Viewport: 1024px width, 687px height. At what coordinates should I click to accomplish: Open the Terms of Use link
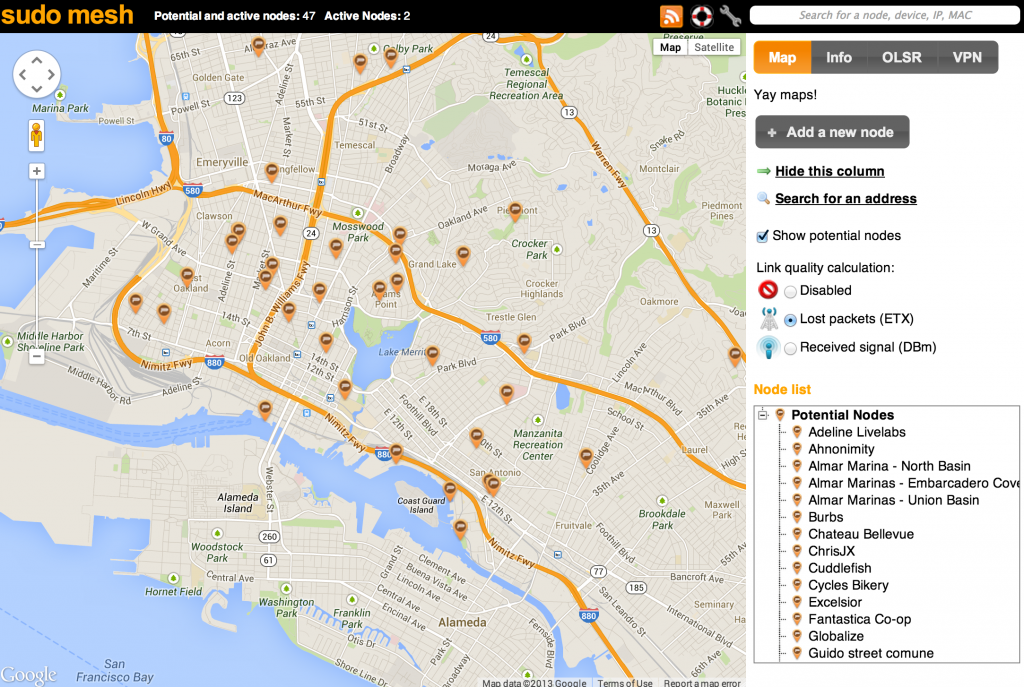625,682
